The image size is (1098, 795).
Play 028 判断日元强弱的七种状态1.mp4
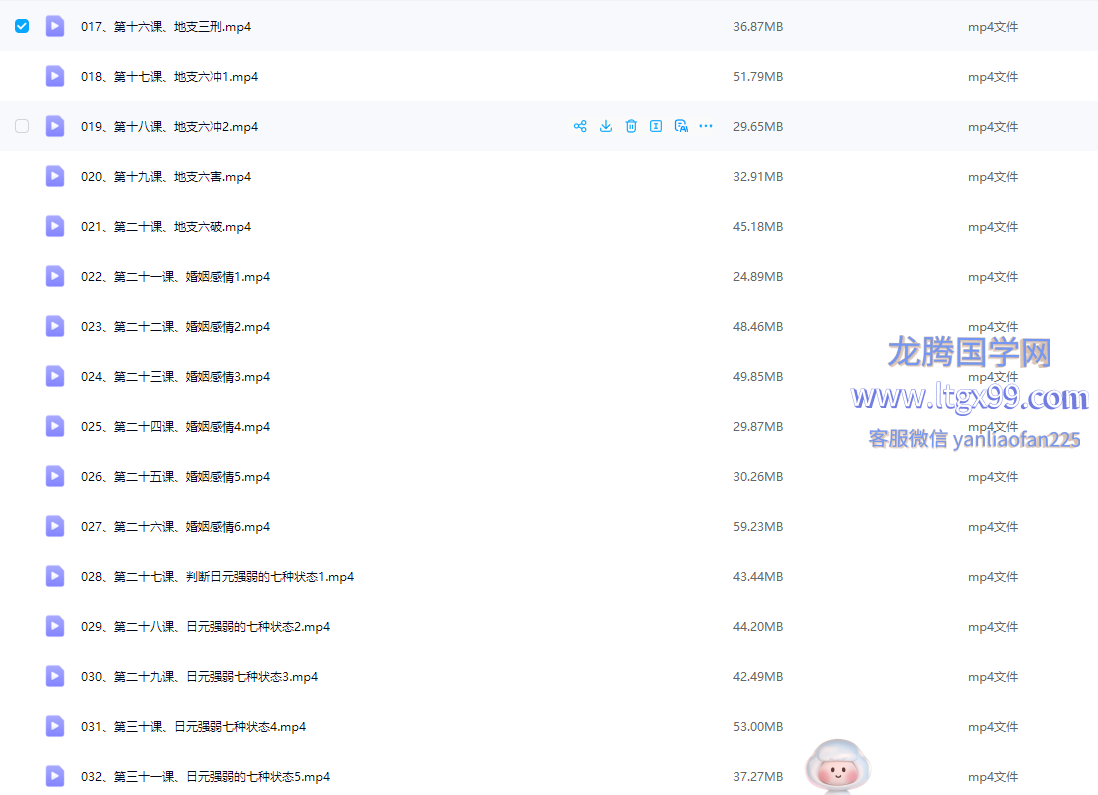click(x=217, y=577)
